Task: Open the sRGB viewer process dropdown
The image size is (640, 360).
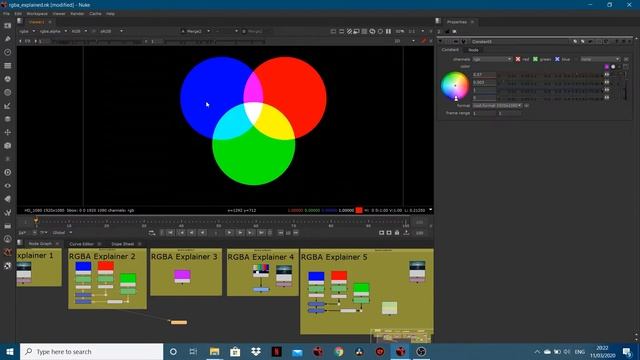Action: (111, 31)
